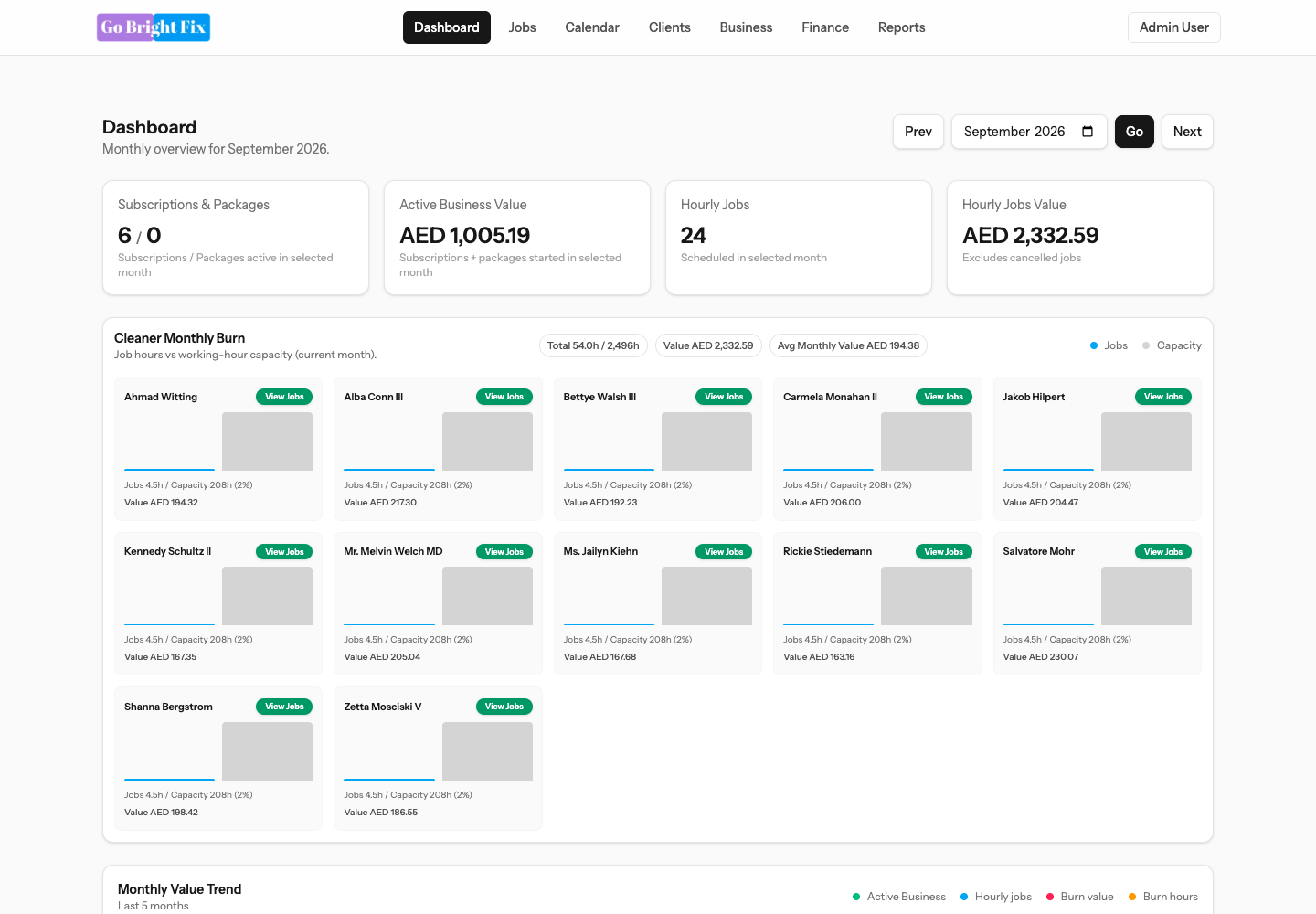Viewport: 1316px width, 914px height.
Task: Click Shanna Bergstrom's Value AED 198.42
Action: click(x=161, y=813)
